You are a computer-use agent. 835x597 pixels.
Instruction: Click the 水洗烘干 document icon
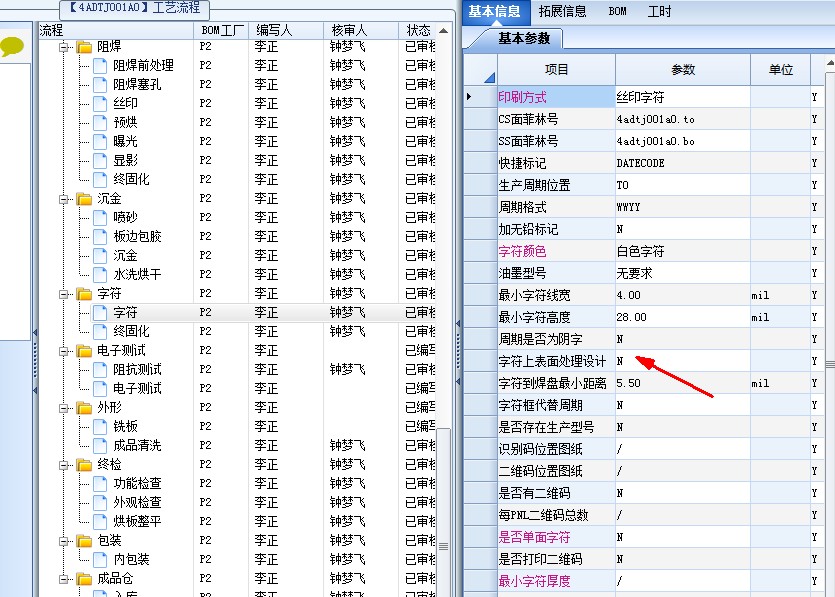click(100, 275)
